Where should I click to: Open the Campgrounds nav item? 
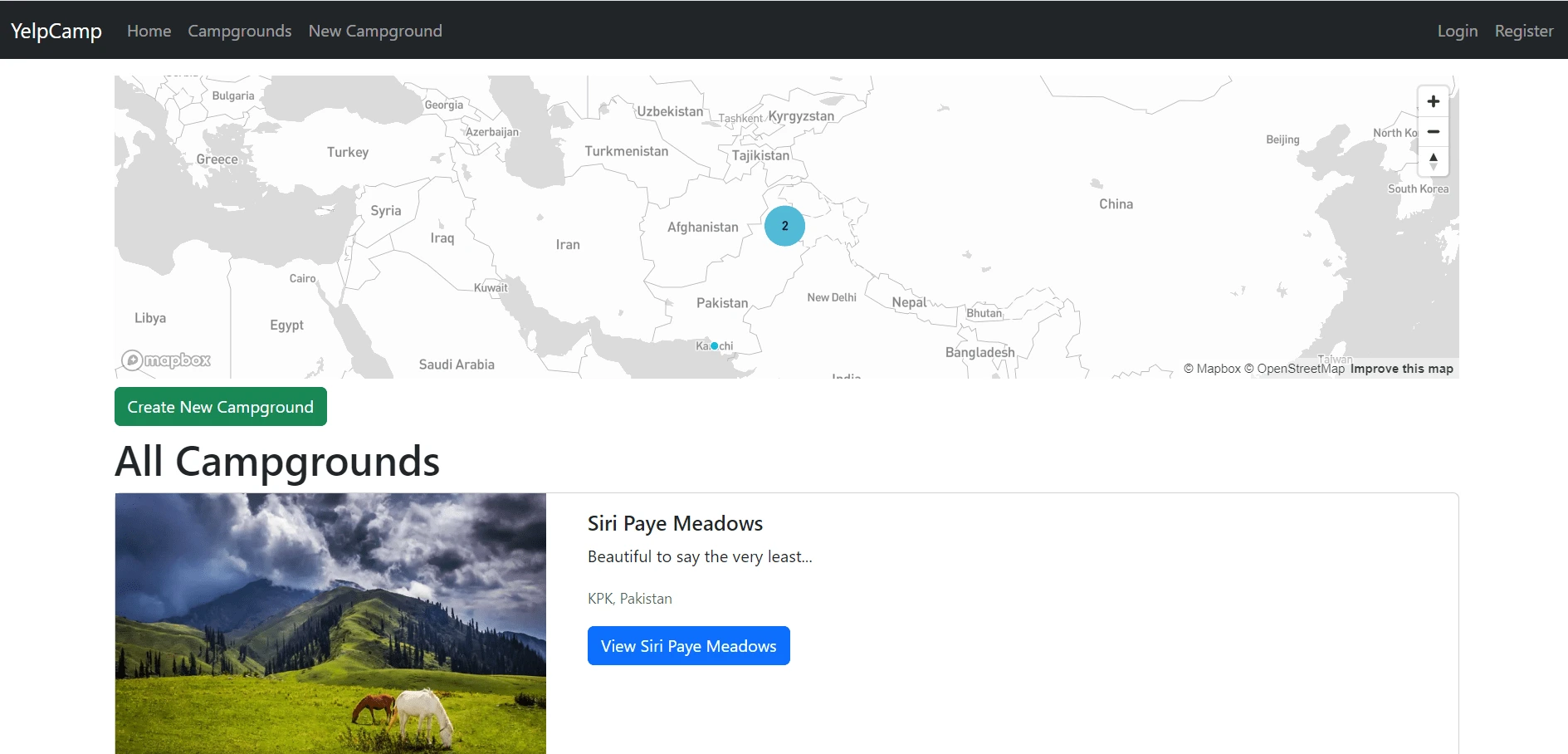pyautogui.click(x=240, y=31)
